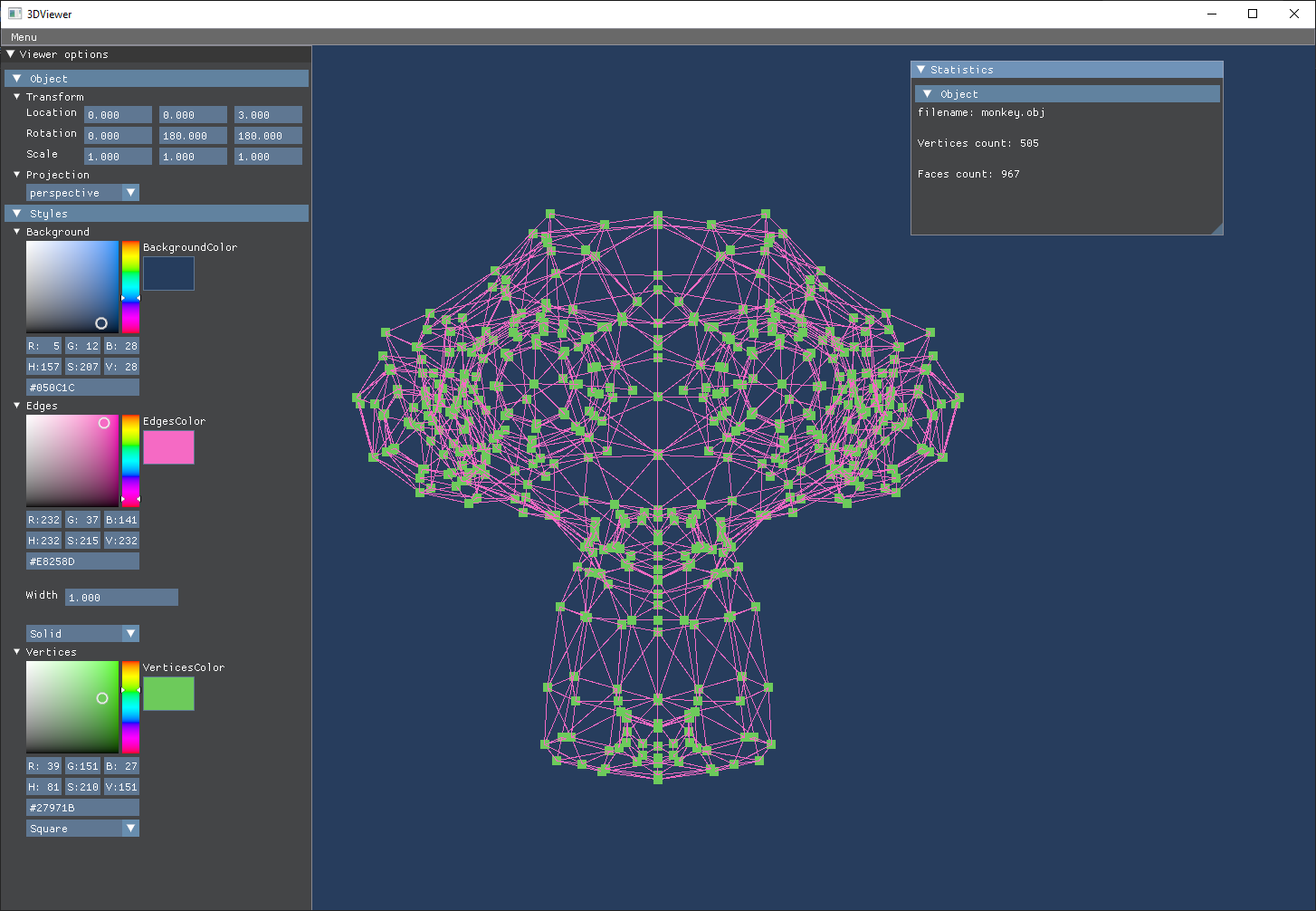Click the Edges G: 37 field
Viewport: 1316px width, 911px height.
click(x=82, y=520)
